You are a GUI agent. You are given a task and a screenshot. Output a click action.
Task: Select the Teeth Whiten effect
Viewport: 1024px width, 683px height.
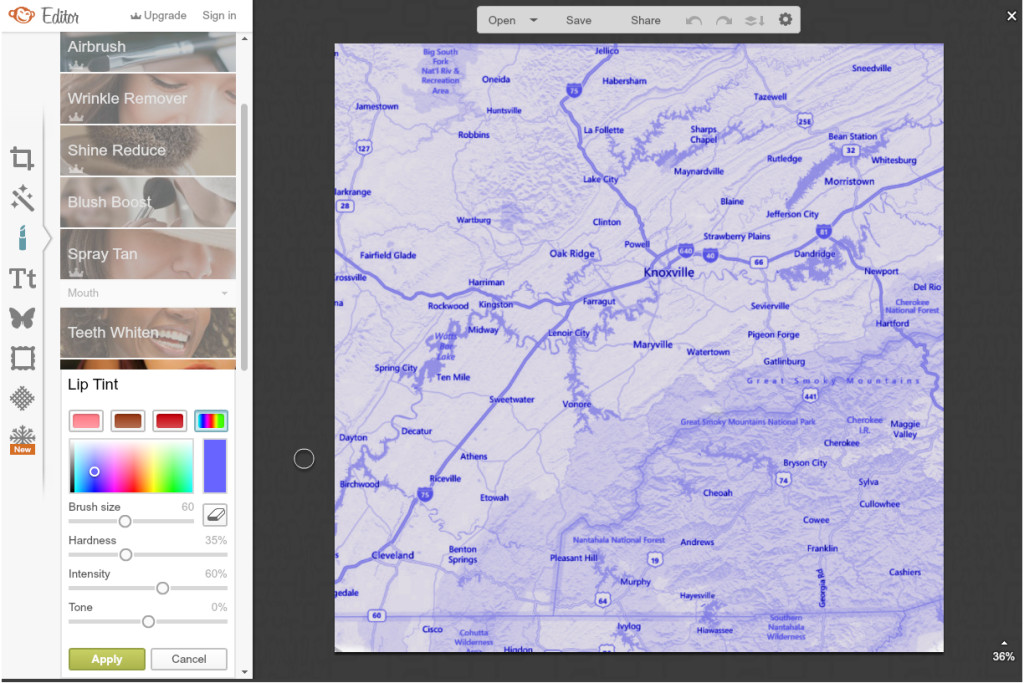point(148,332)
